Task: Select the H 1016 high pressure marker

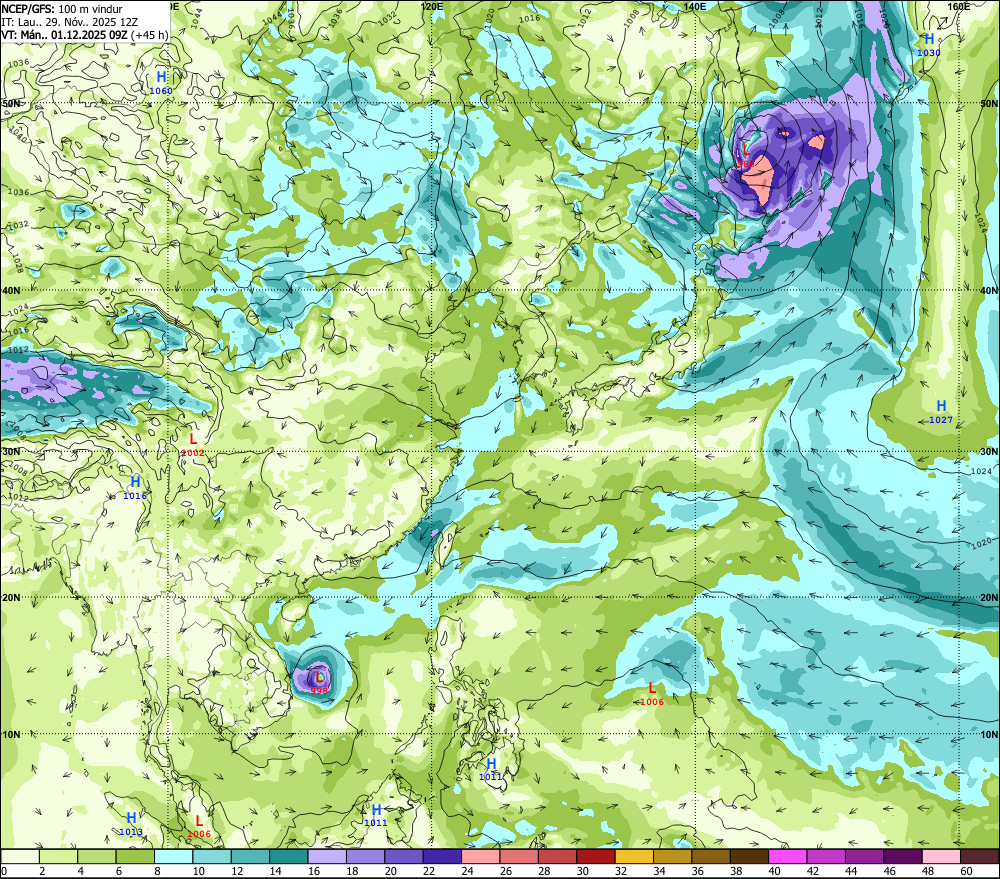Action: (x=135, y=488)
